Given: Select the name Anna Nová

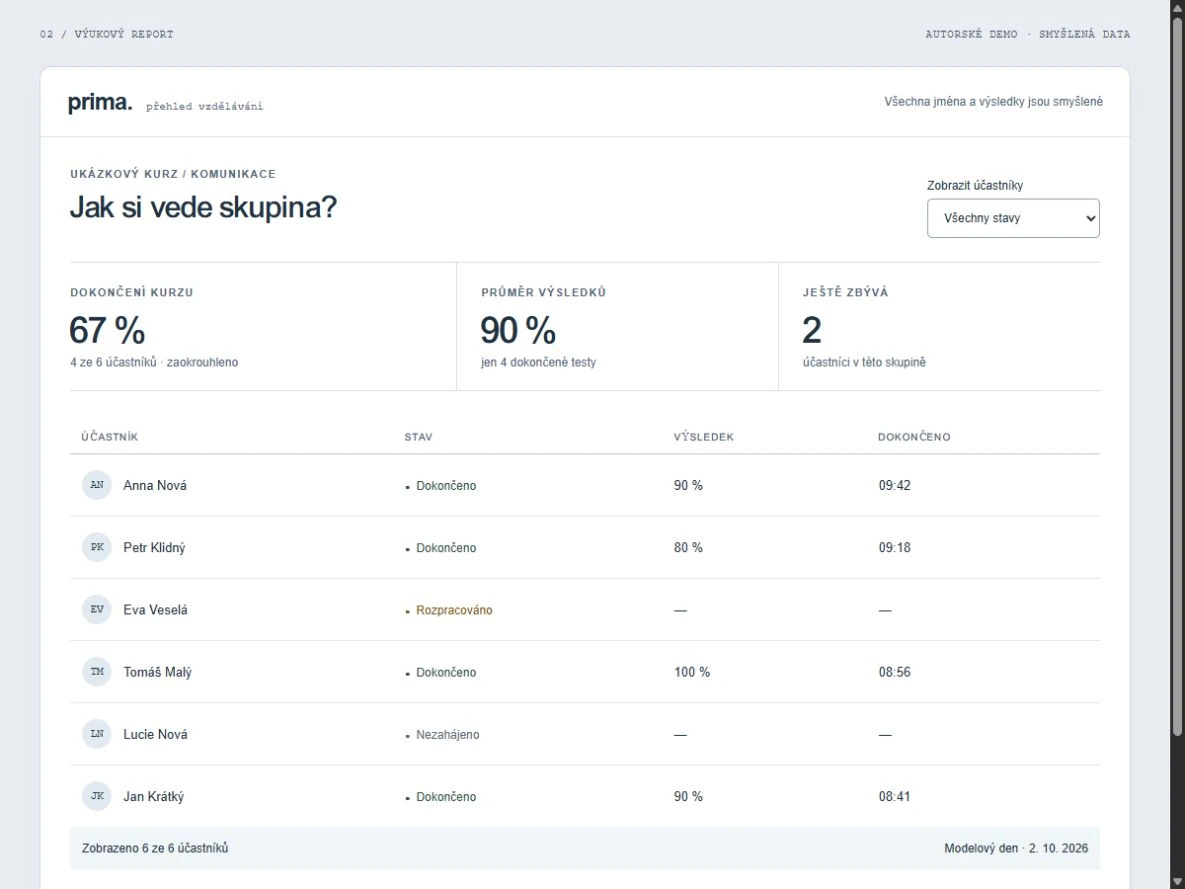Looking at the screenshot, I should pos(155,485).
